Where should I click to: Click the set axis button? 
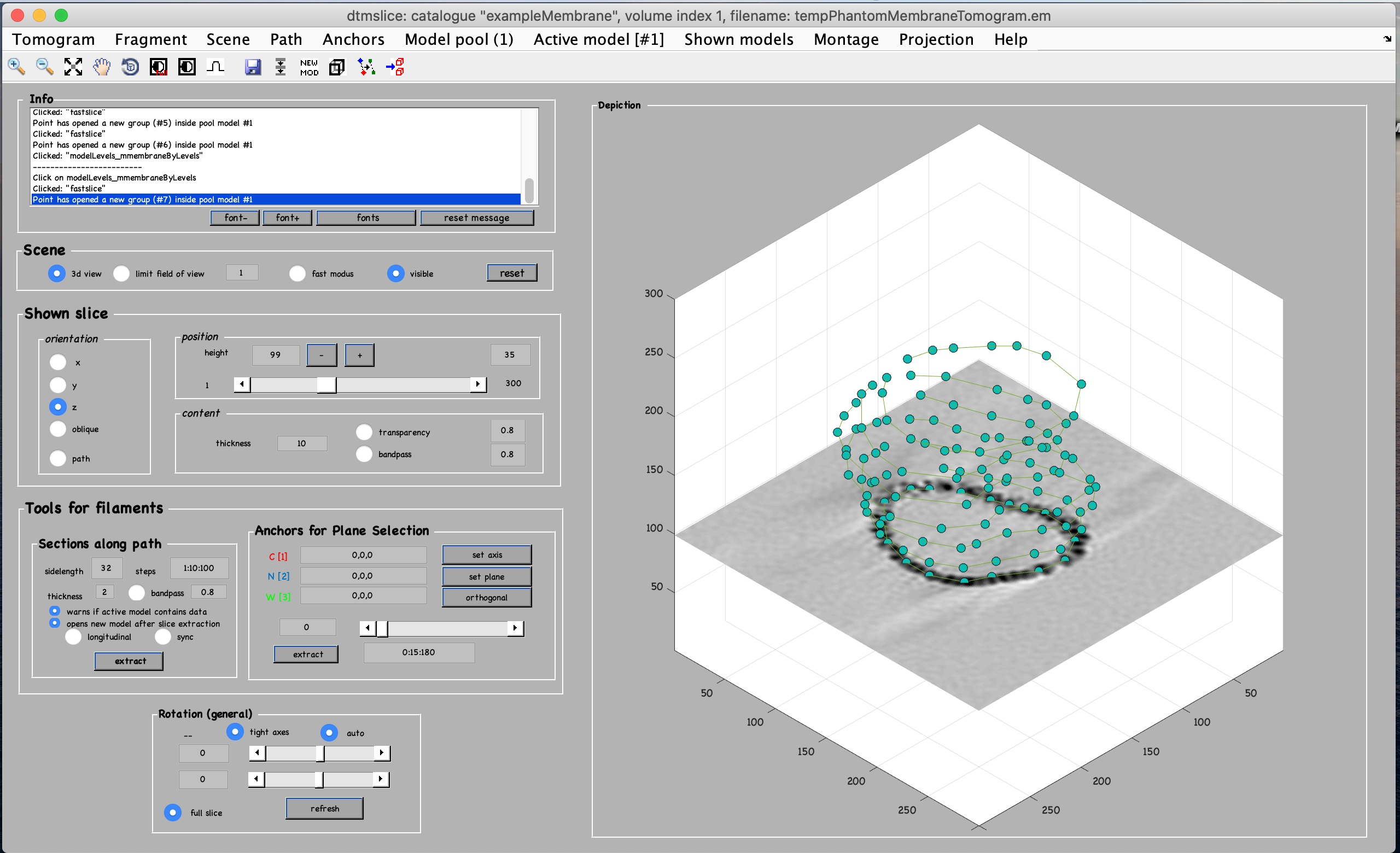coord(487,555)
